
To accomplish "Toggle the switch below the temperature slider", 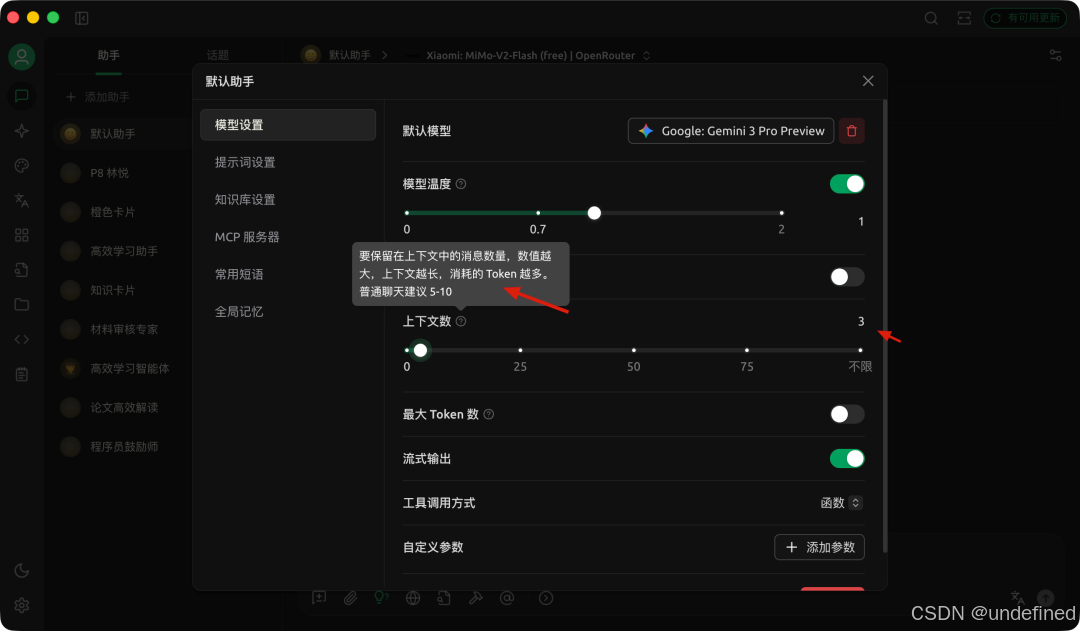I will click(x=847, y=277).
